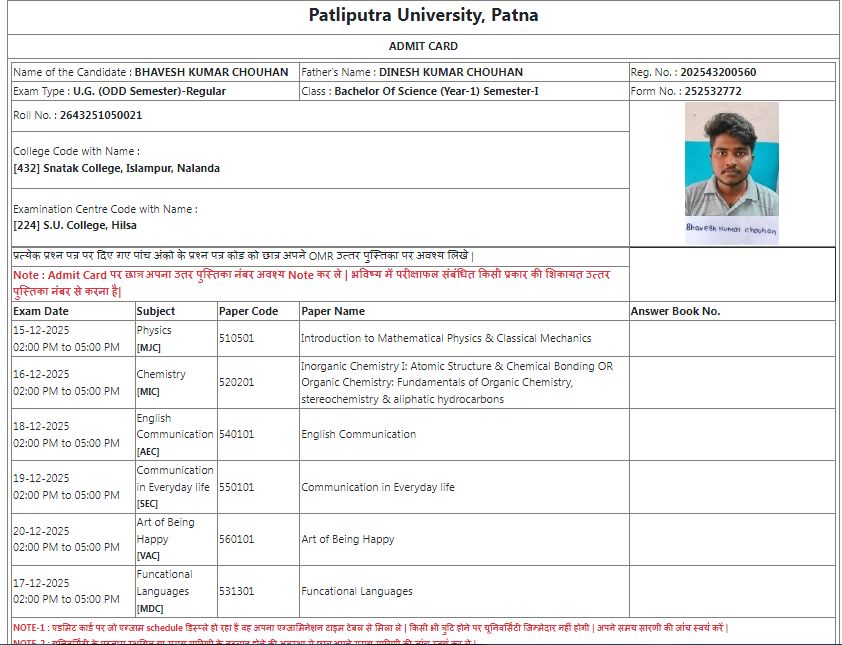Image resolution: width=842 pixels, height=645 pixels.
Task: Select the S.U. College, Hilsa examination centre
Action: (75, 225)
